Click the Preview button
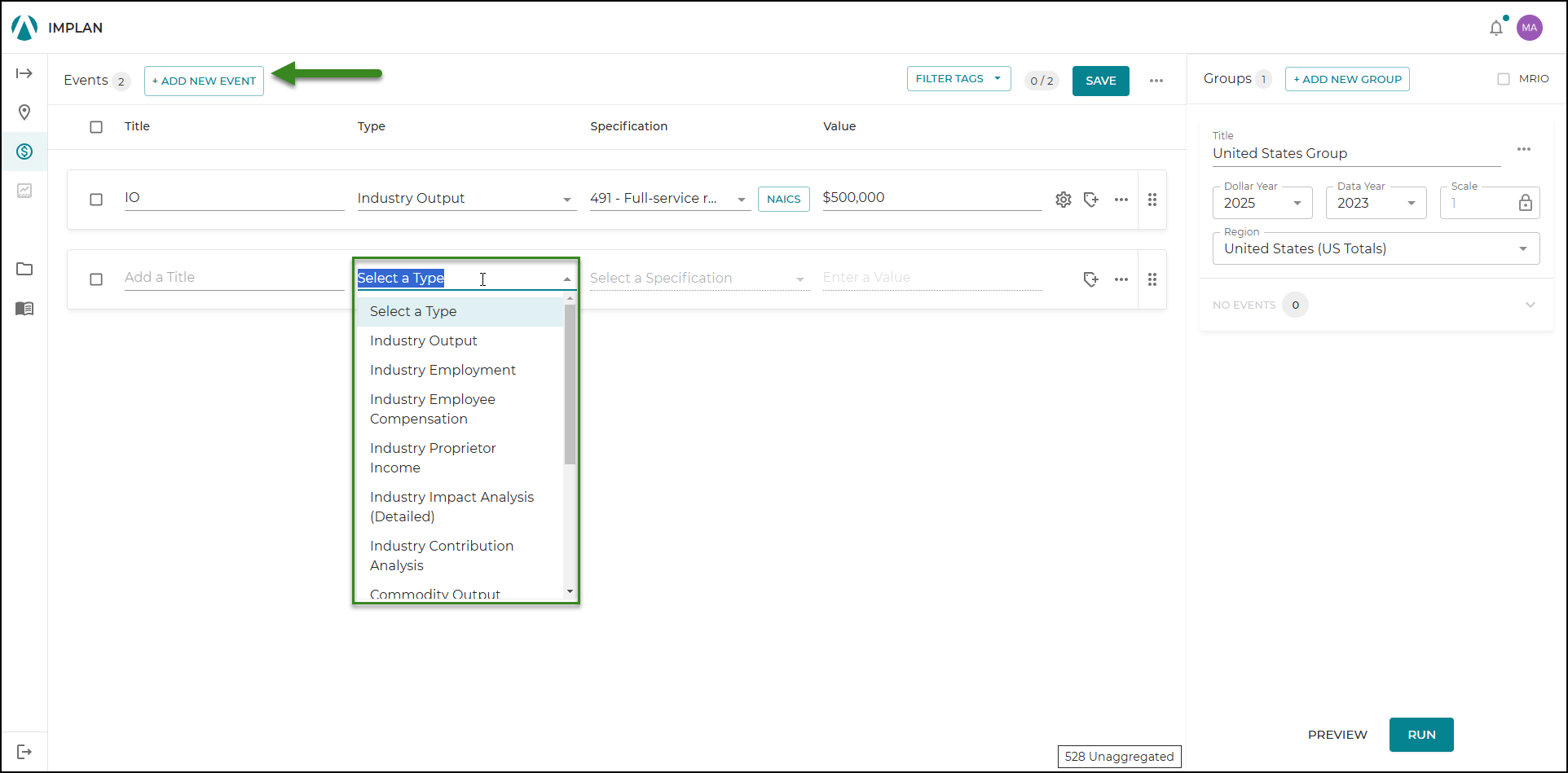This screenshot has width=1568, height=773. click(1337, 735)
